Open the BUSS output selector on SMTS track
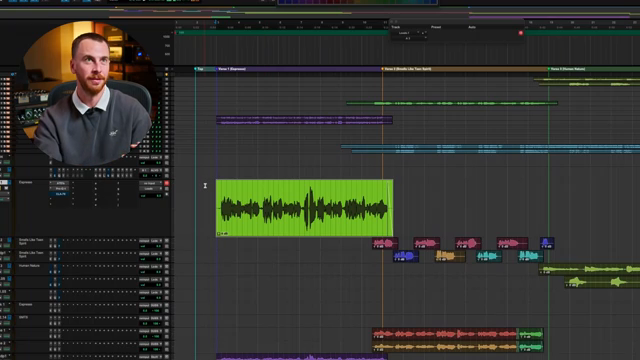Screen dimensions: 640x360 tap(156, 318)
